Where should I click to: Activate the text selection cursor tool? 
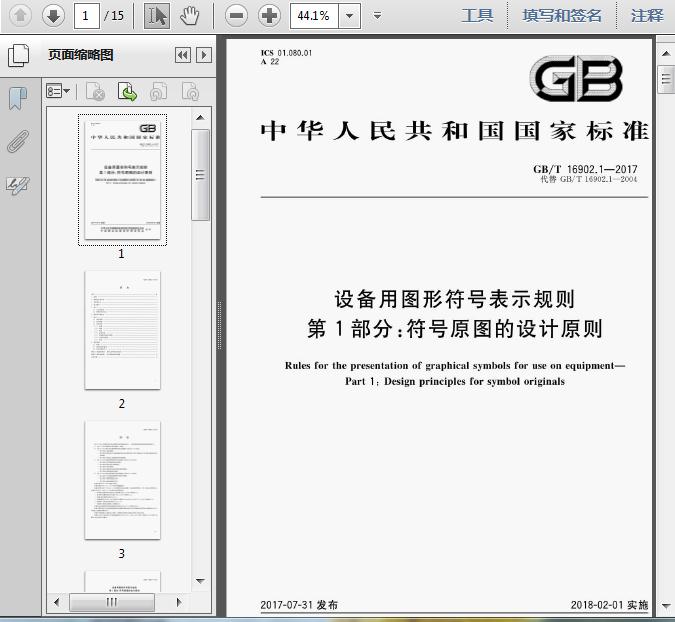point(157,16)
